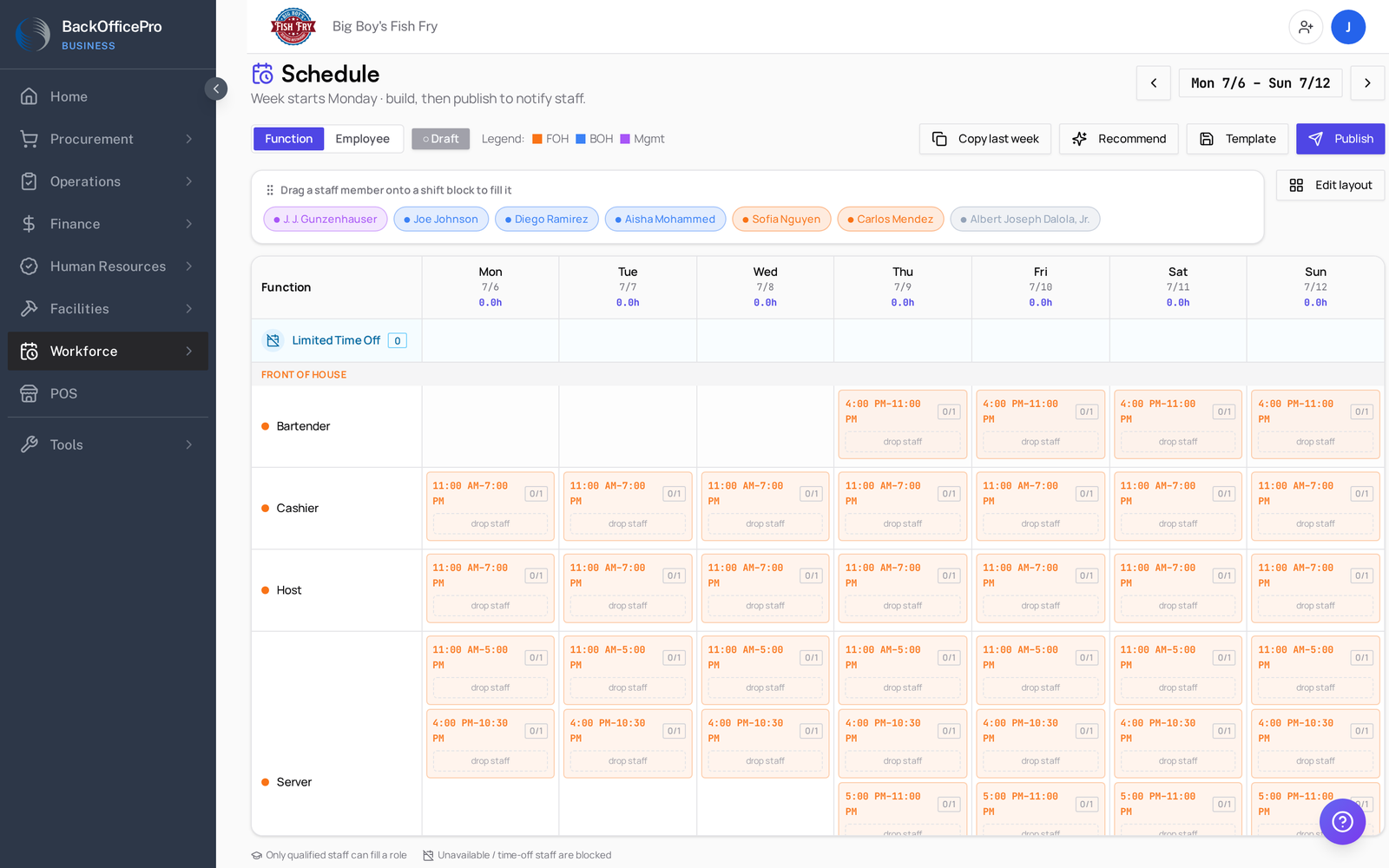This screenshot has height=868, width=1389.
Task: Expand the Workforce submenu chevron
Action: point(188,352)
